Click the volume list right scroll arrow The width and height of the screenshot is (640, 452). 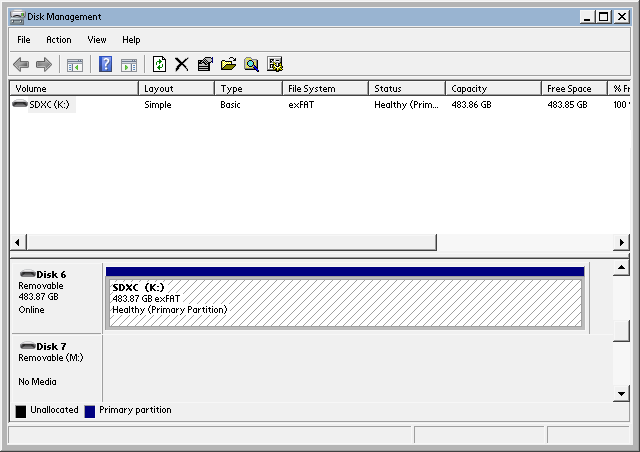pos(622,242)
